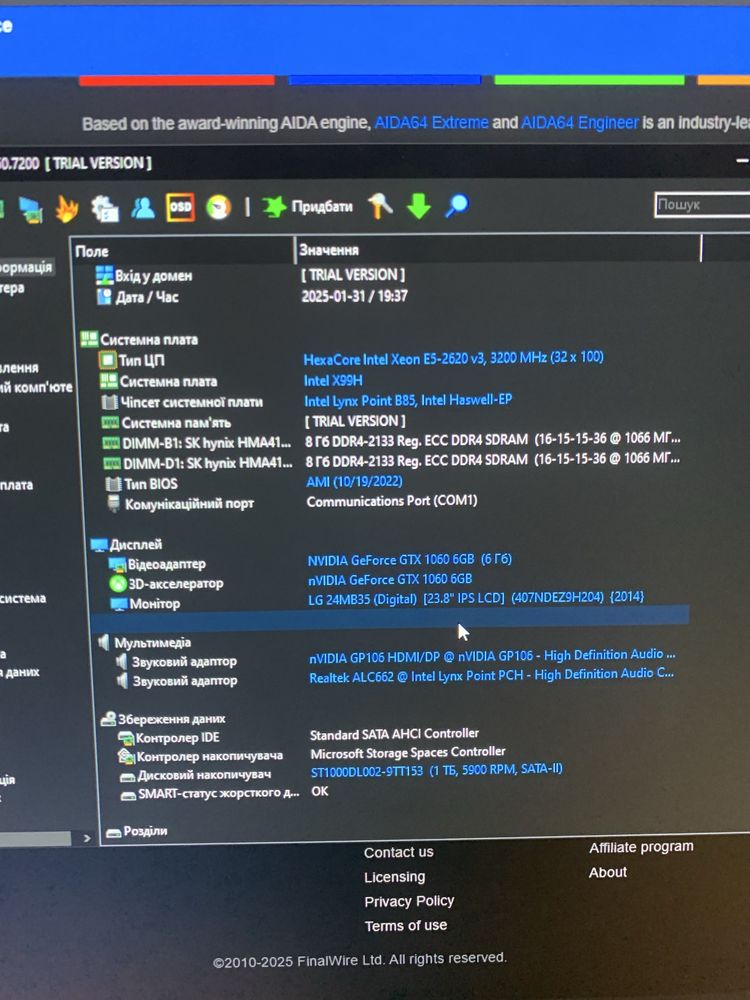
Task: Click the DIMM-B1 memory module icon
Action: click(x=112, y=443)
